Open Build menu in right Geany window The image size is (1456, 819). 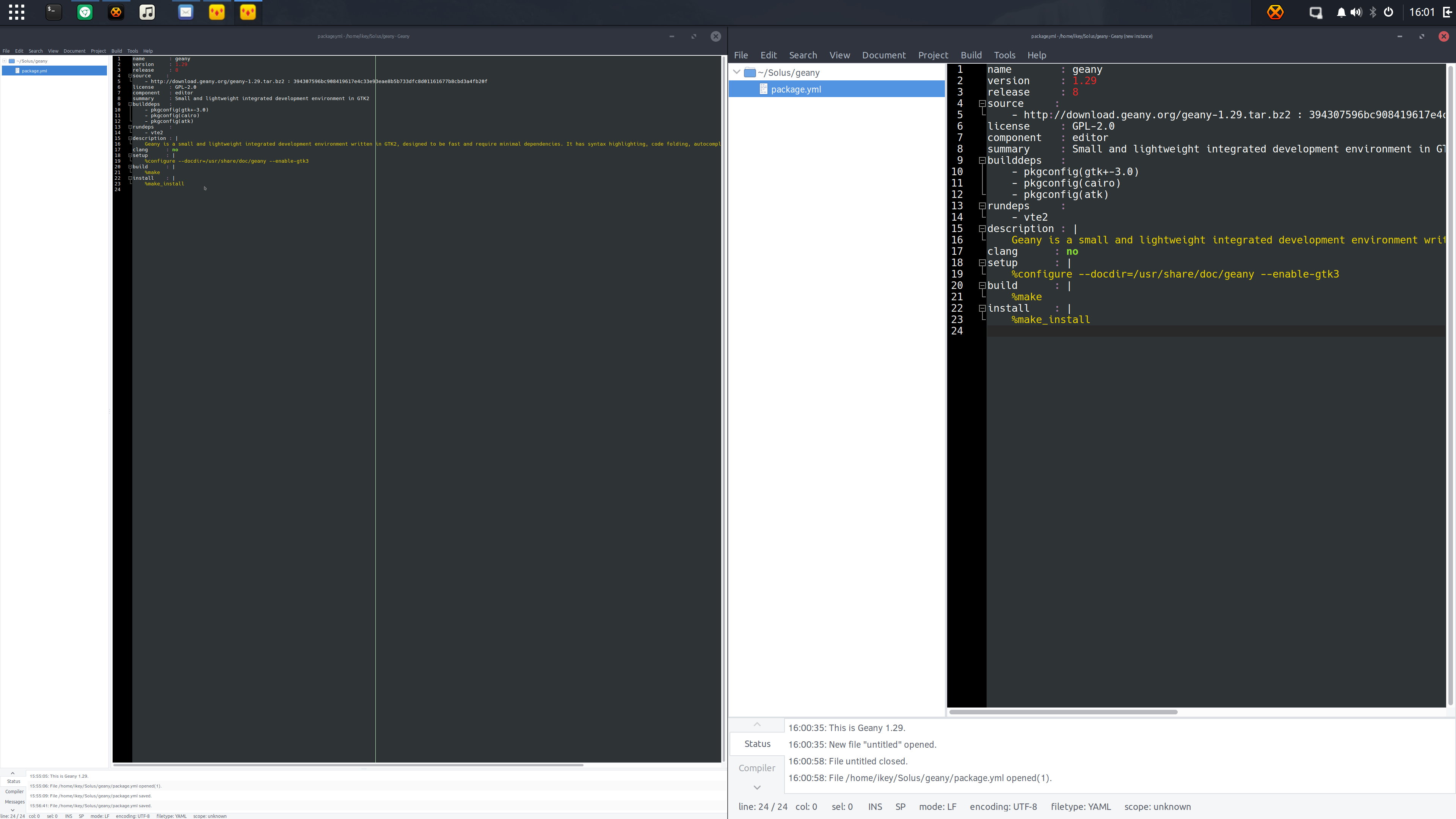click(971, 55)
